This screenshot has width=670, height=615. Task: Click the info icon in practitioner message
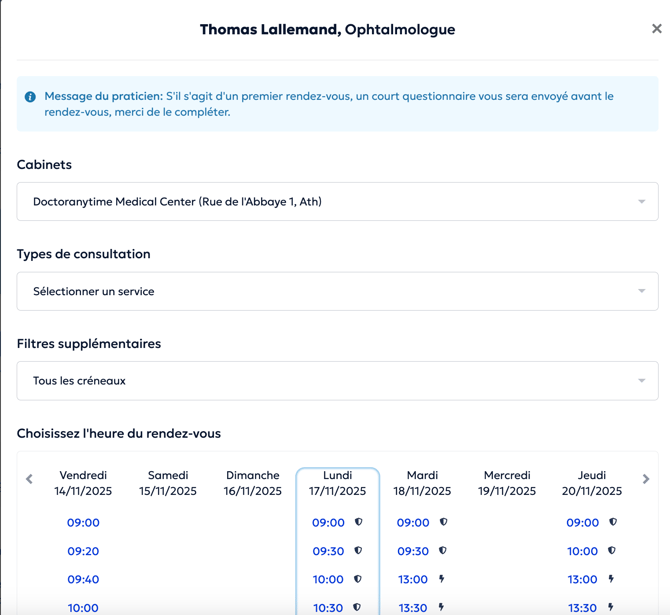coord(30,97)
